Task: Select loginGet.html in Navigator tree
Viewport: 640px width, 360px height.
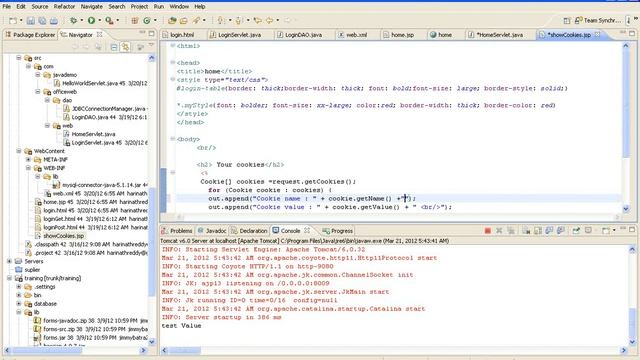Action: click(91, 219)
